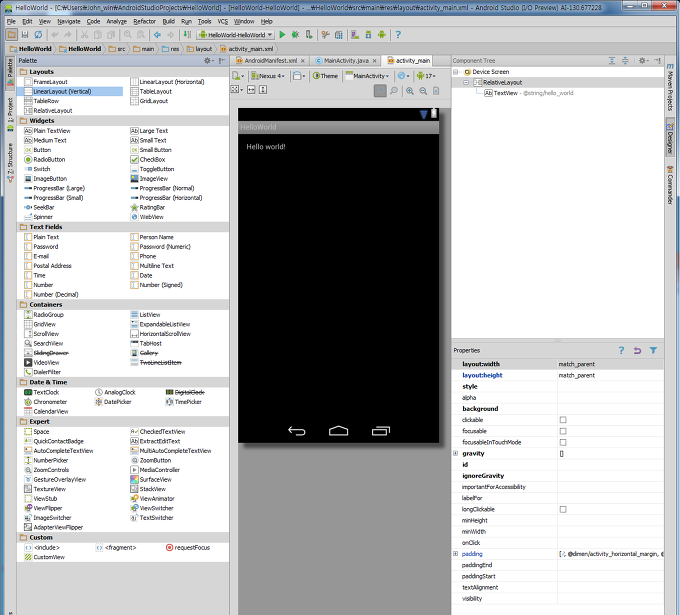
Task: Click Expand All icon in Component Tree header
Action: 612,61
